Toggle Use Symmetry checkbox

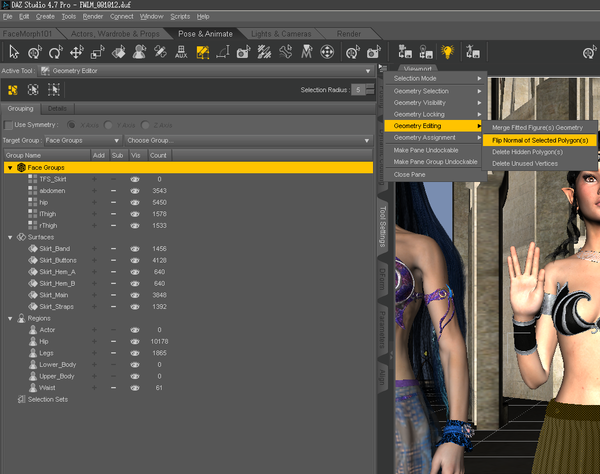[8, 125]
